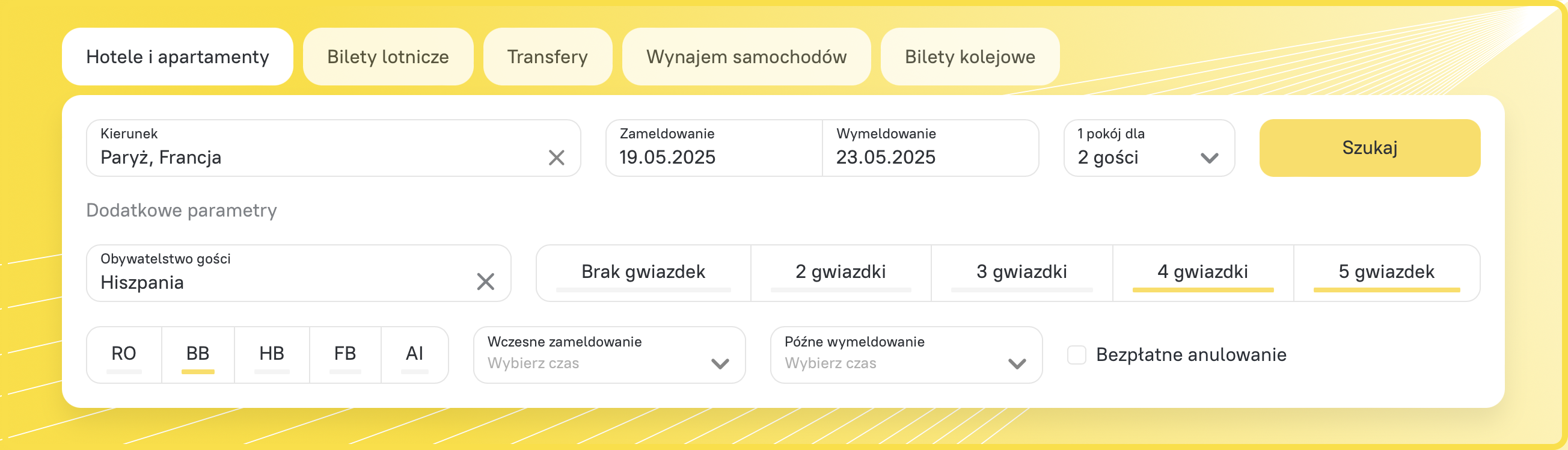This screenshot has height=450, width=1568.
Task: Toggle the BB meal plan option
Action: tap(198, 354)
